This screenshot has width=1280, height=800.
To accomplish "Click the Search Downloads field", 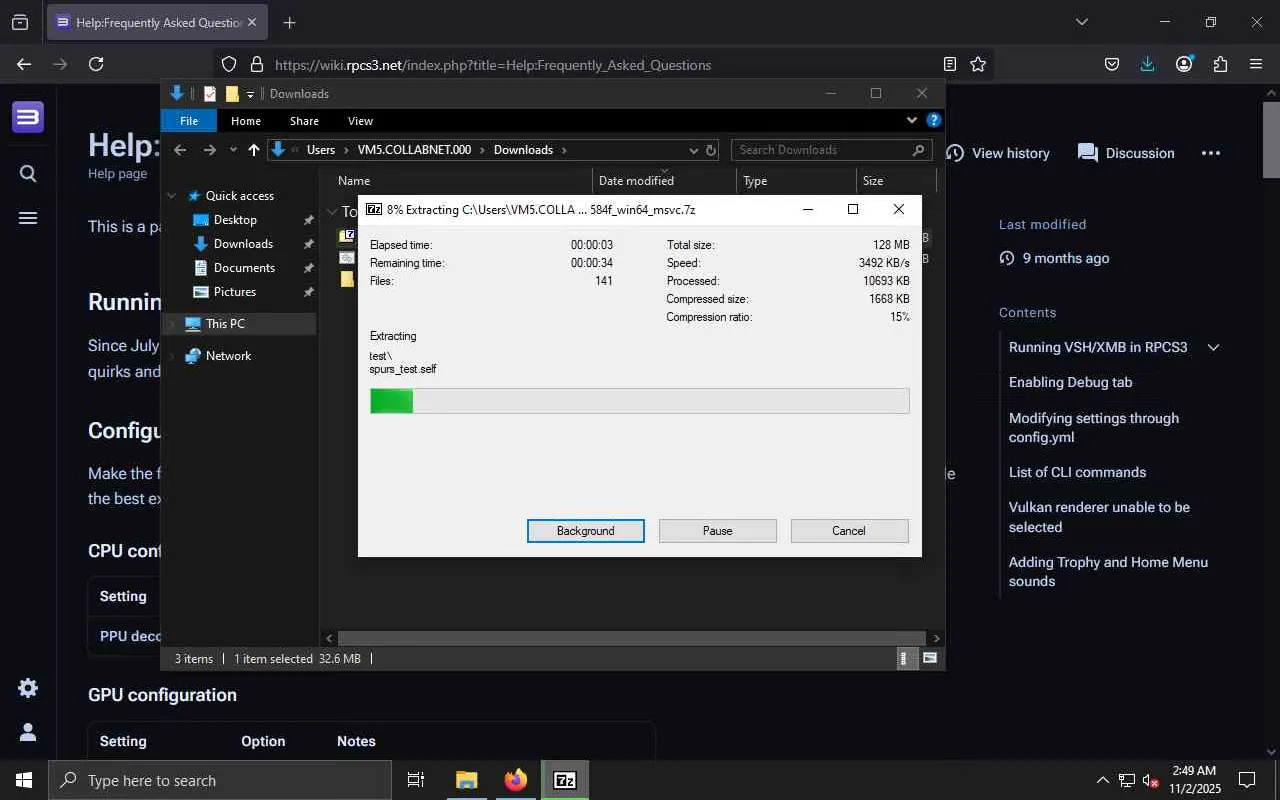I will pyautogui.click(x=832, y=150).
